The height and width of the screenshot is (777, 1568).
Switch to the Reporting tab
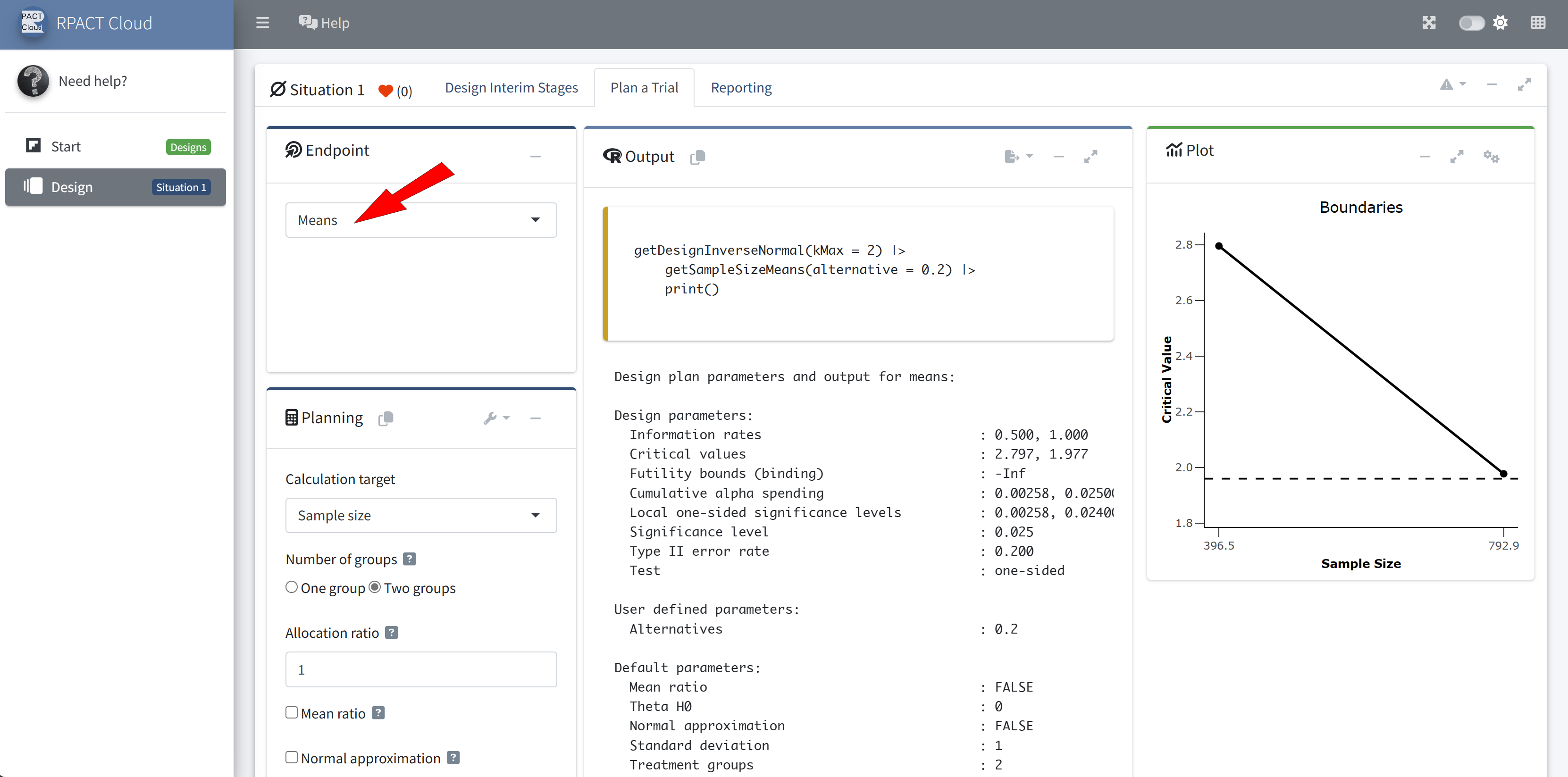[x=741, y=88]
